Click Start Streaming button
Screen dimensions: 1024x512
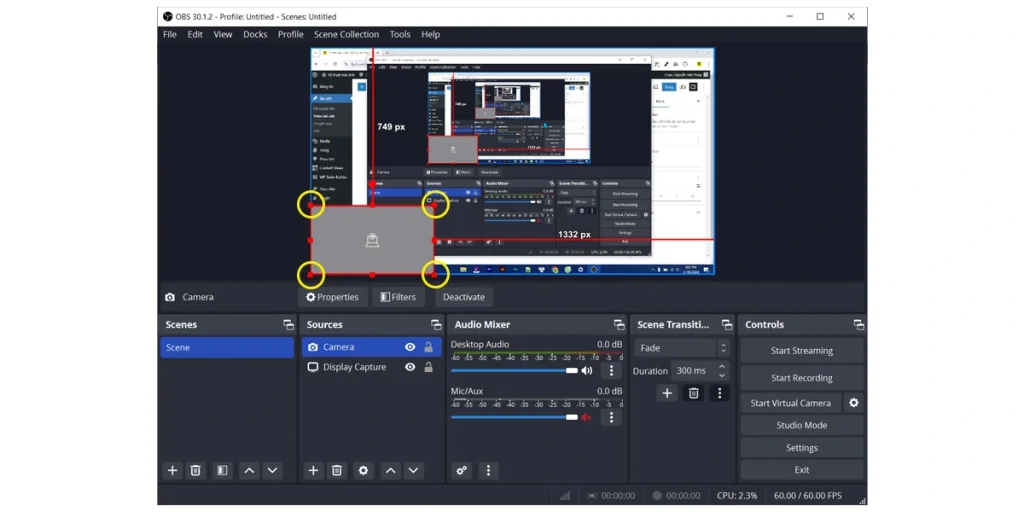tap(802, 351)
